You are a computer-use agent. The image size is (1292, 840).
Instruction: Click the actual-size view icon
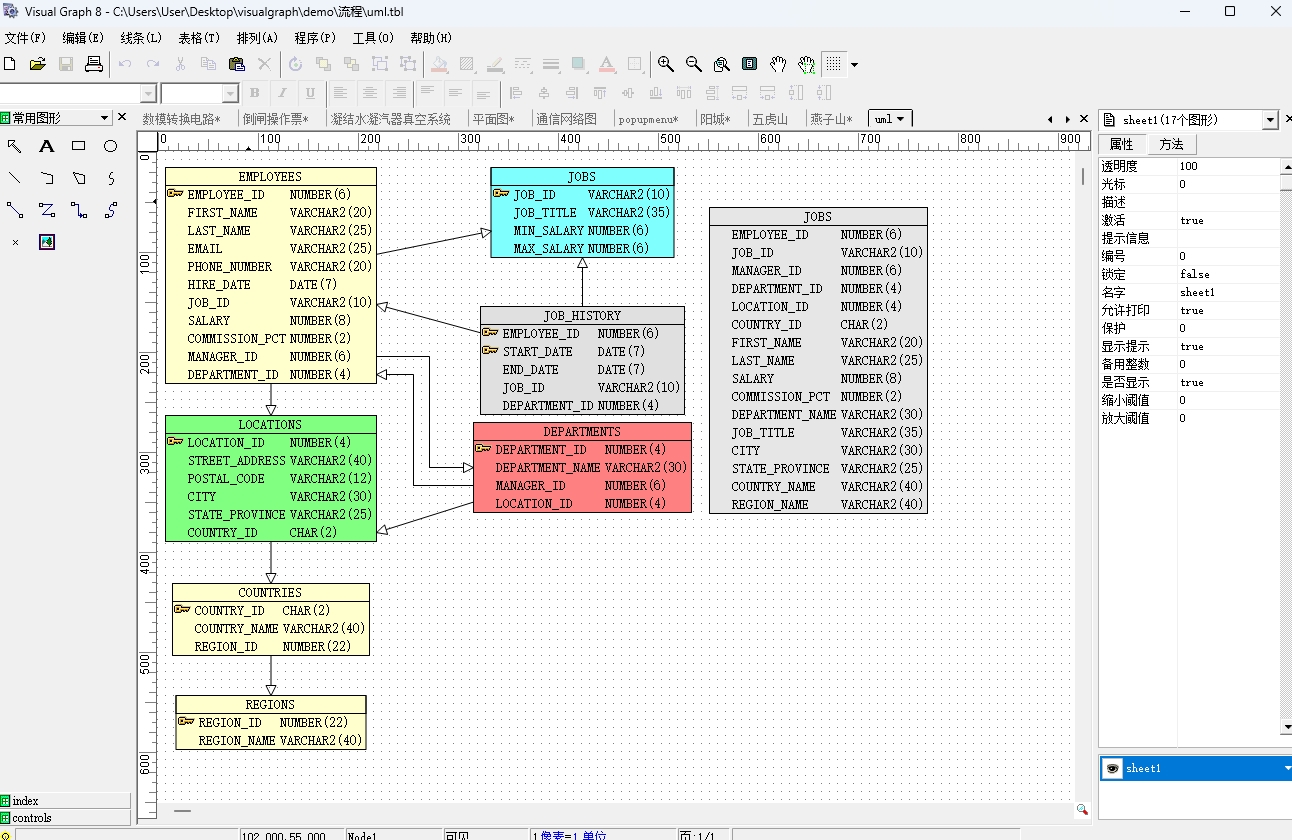[x=750, y=64]
